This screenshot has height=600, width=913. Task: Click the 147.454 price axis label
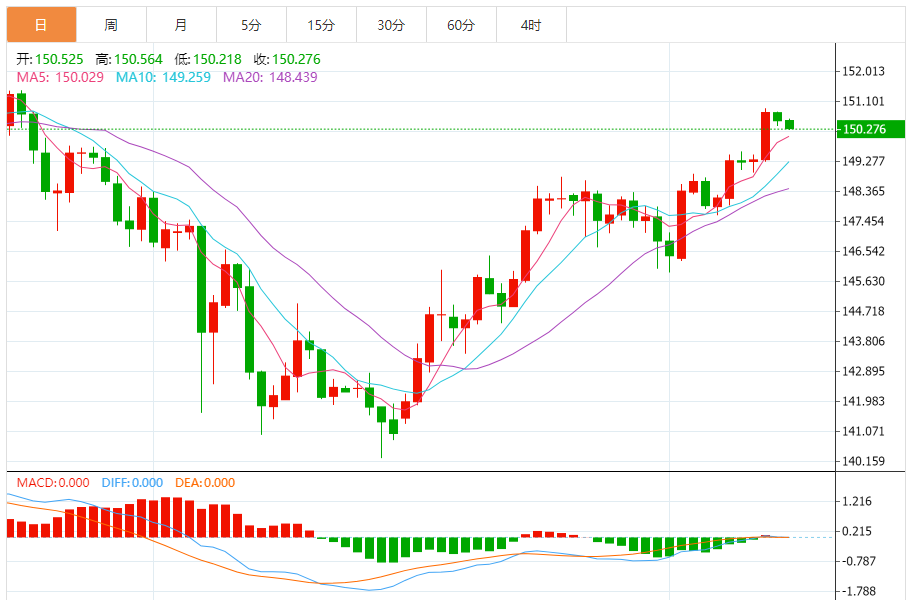(x=864, y=221)
